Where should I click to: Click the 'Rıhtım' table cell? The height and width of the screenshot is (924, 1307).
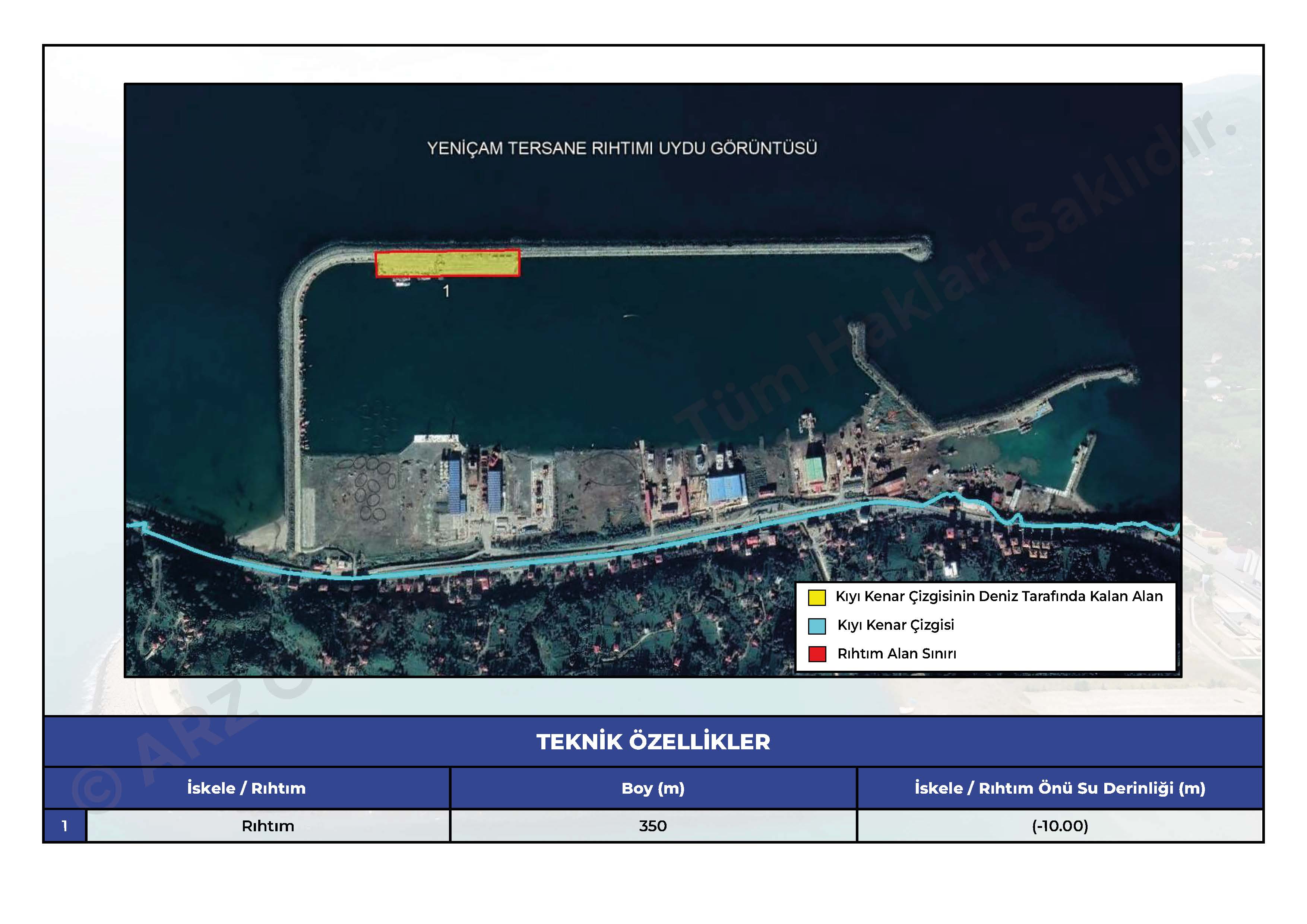[268, 826]
